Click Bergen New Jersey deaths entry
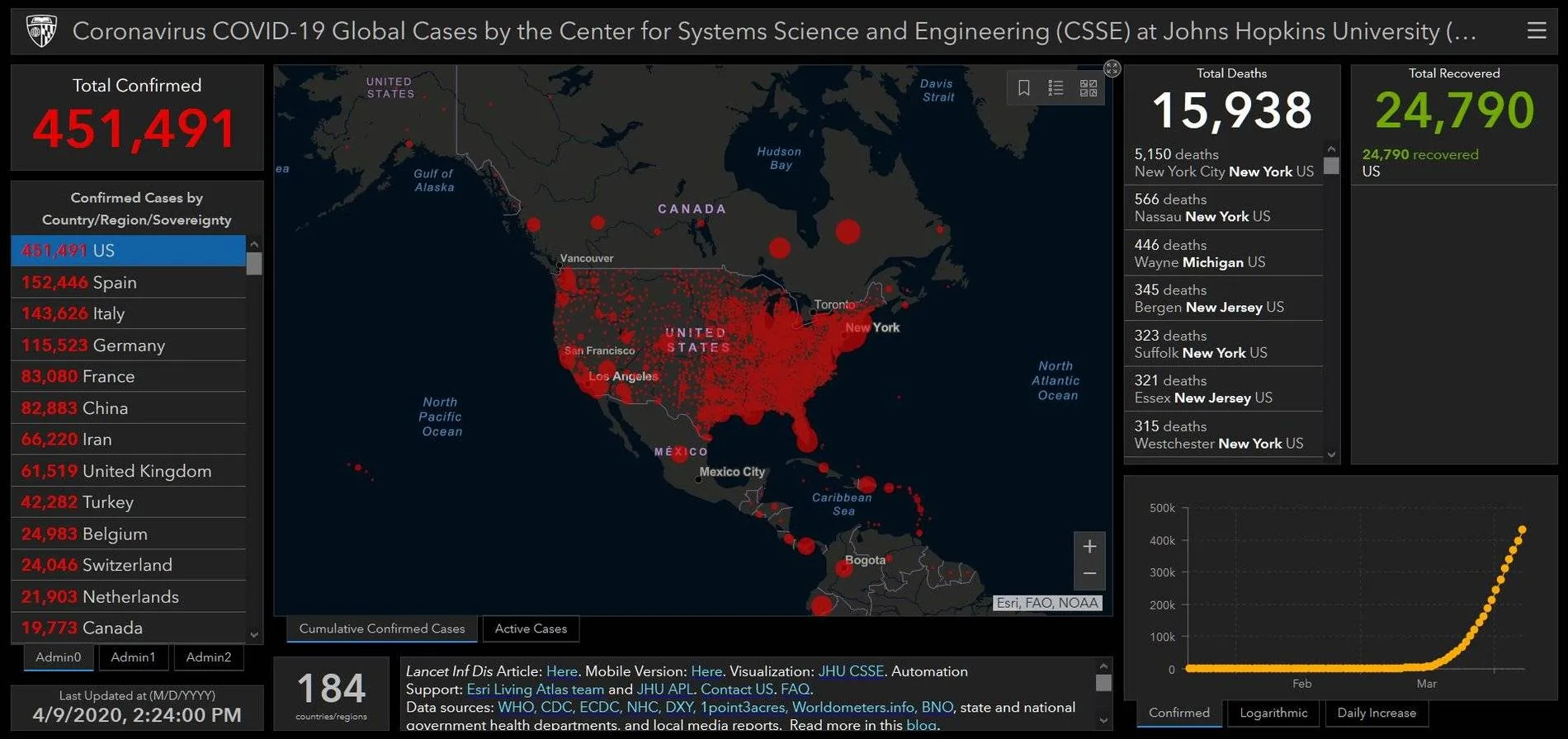The height and width of the screenshot is (739, 1568). click(1224, 299)
